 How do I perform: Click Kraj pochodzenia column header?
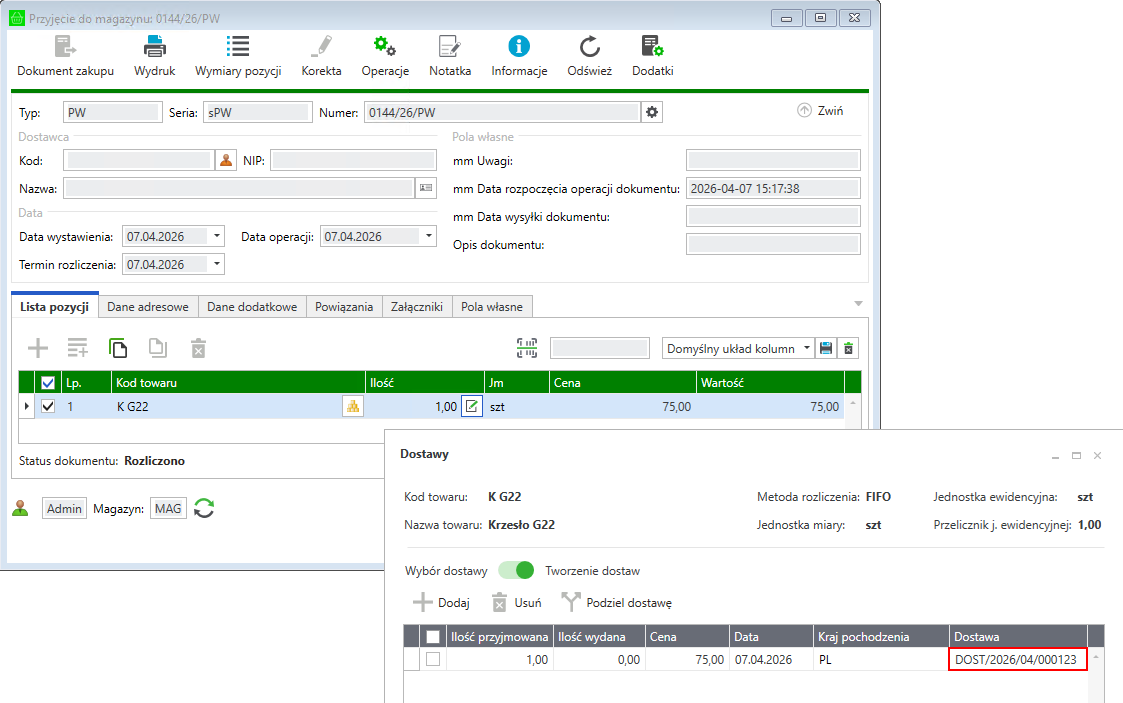click(882, 636)
